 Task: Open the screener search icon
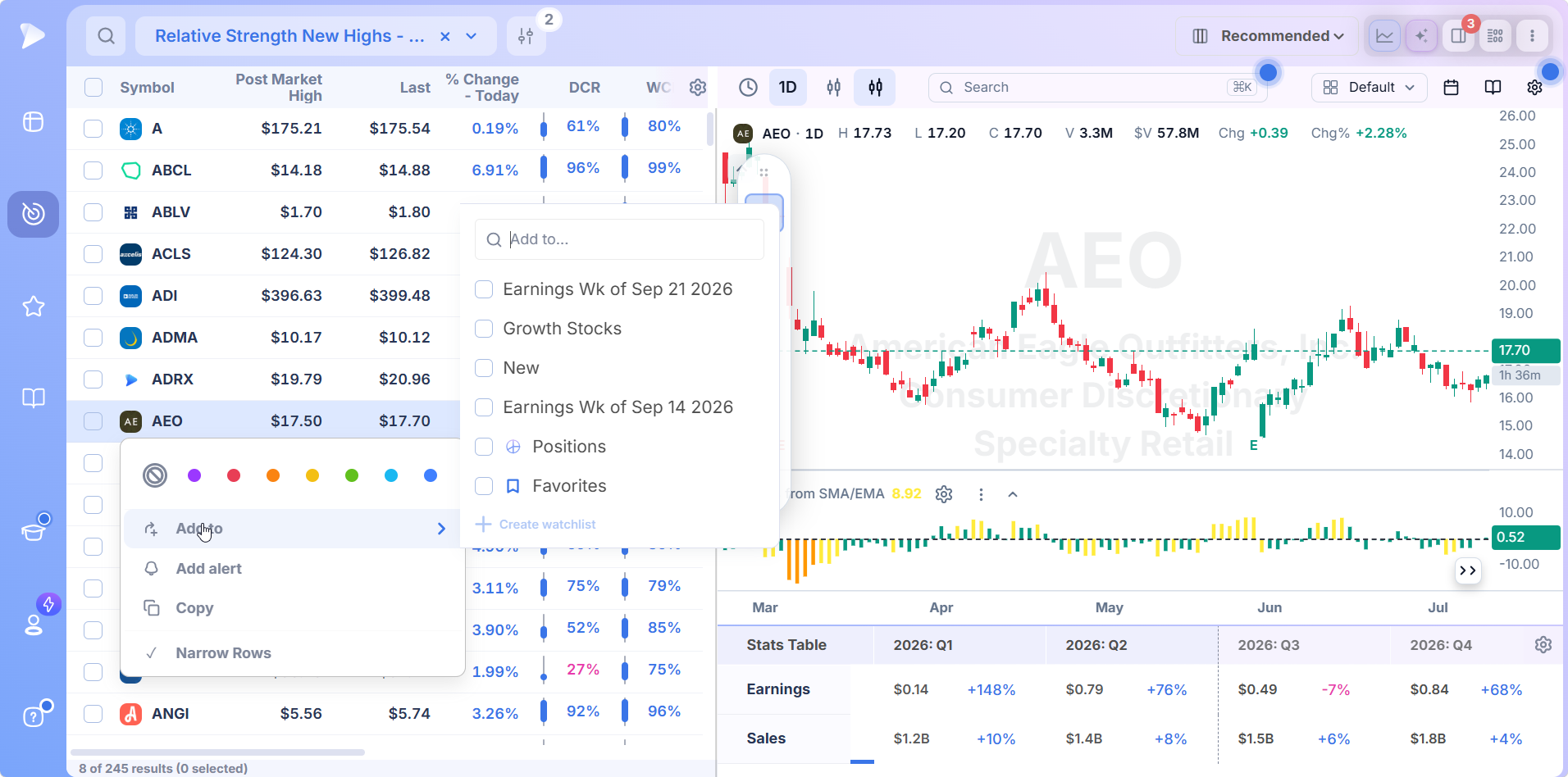click(106, 36)
